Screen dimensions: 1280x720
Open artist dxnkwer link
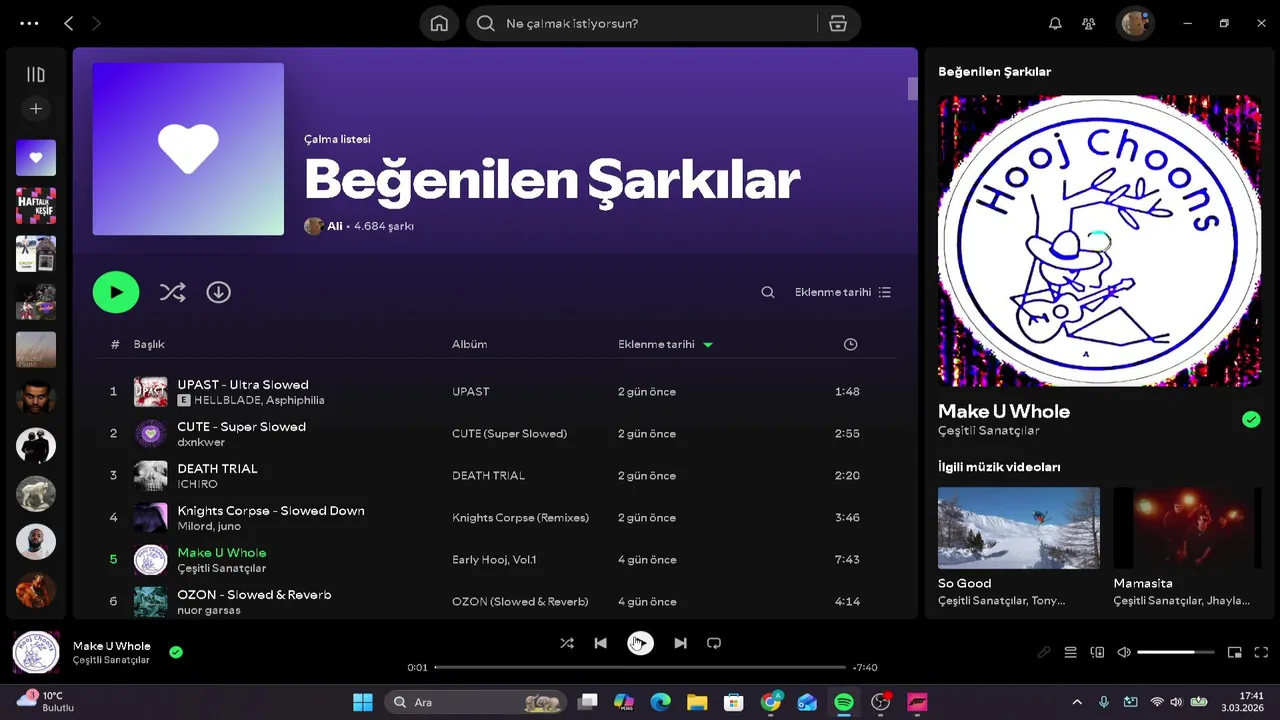[x=201, y=442]
